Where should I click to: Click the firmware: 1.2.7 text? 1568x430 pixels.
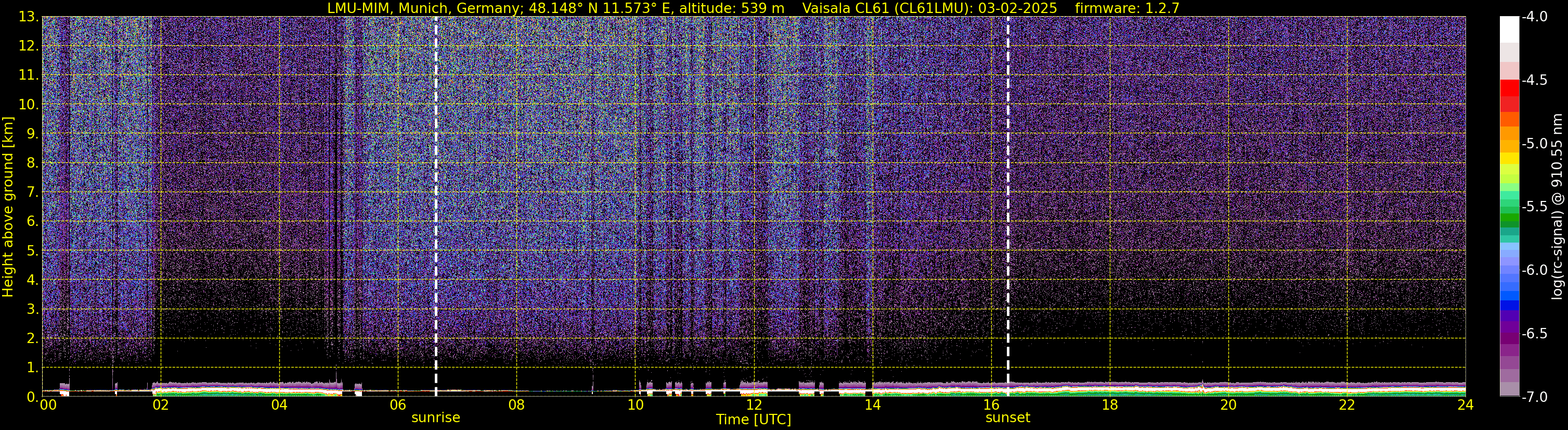tap(1128, 8)
